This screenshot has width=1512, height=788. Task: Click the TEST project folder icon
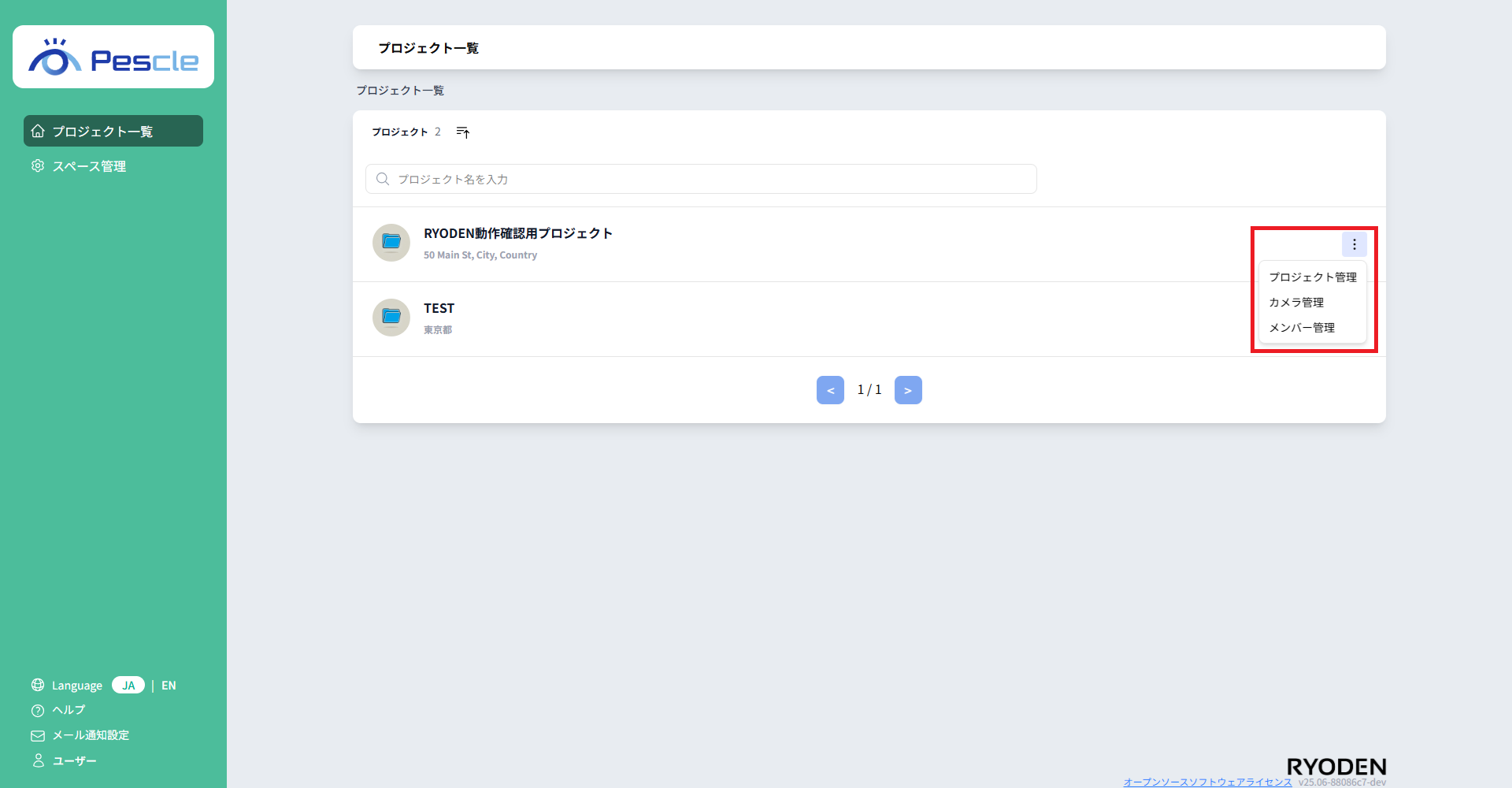[391, 318]
